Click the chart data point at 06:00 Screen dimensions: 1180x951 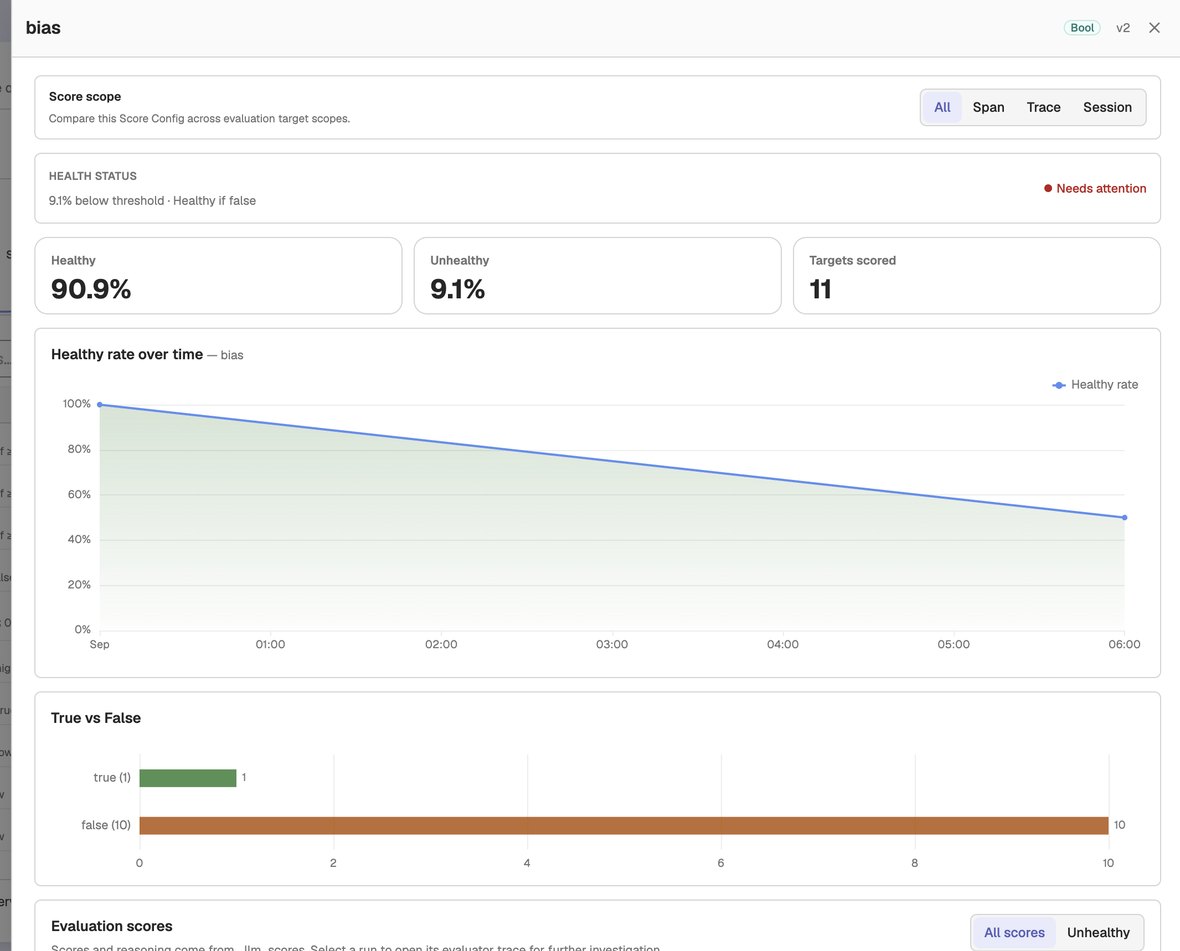pos(1124,518)
